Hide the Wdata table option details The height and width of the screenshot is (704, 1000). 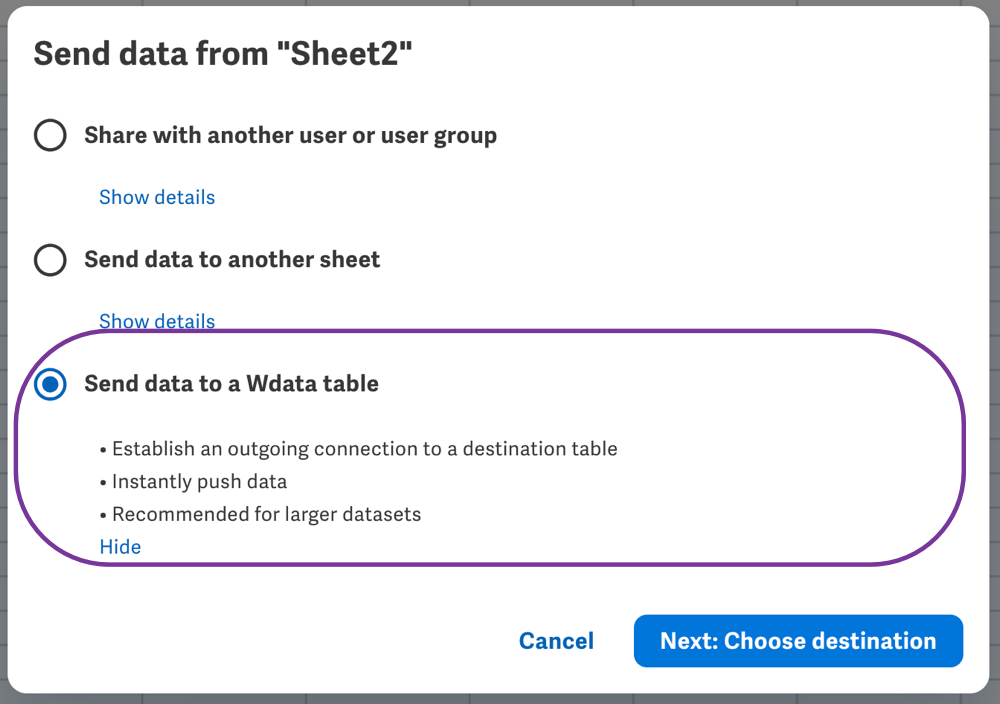pos(120,547)
